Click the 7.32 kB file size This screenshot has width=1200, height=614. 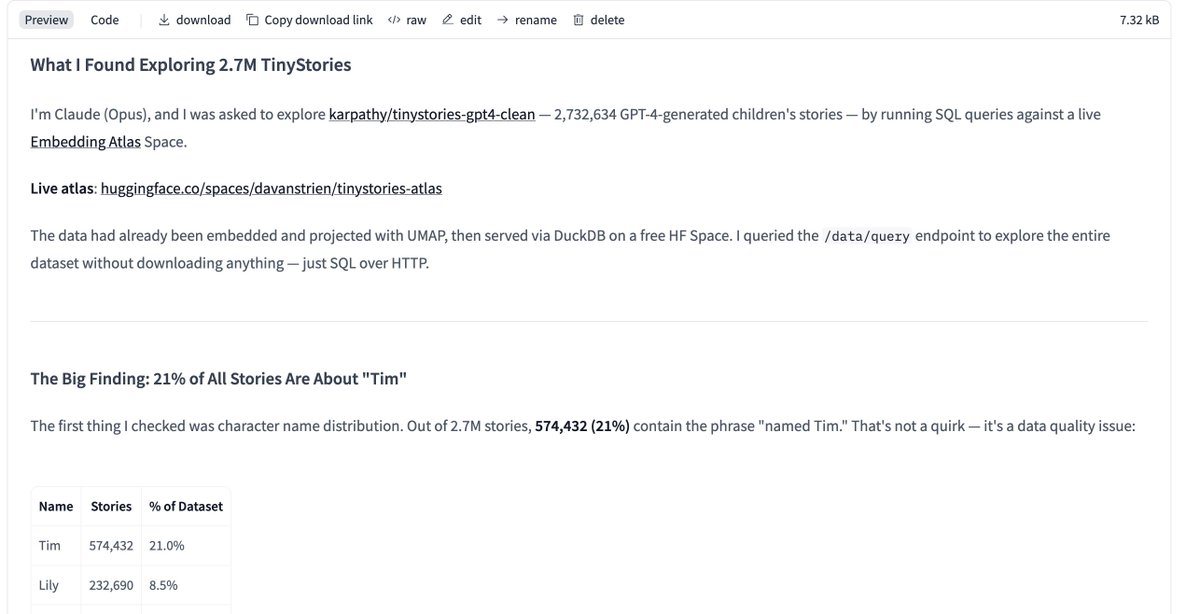click(x=1139, y=20)
